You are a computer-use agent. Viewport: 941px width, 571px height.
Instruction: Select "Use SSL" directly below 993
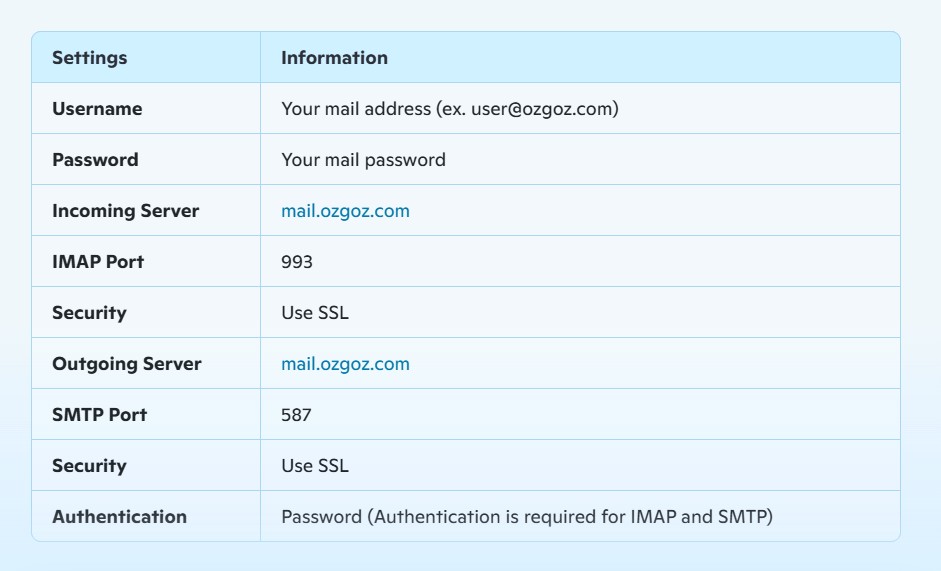(x=315, y=313)
